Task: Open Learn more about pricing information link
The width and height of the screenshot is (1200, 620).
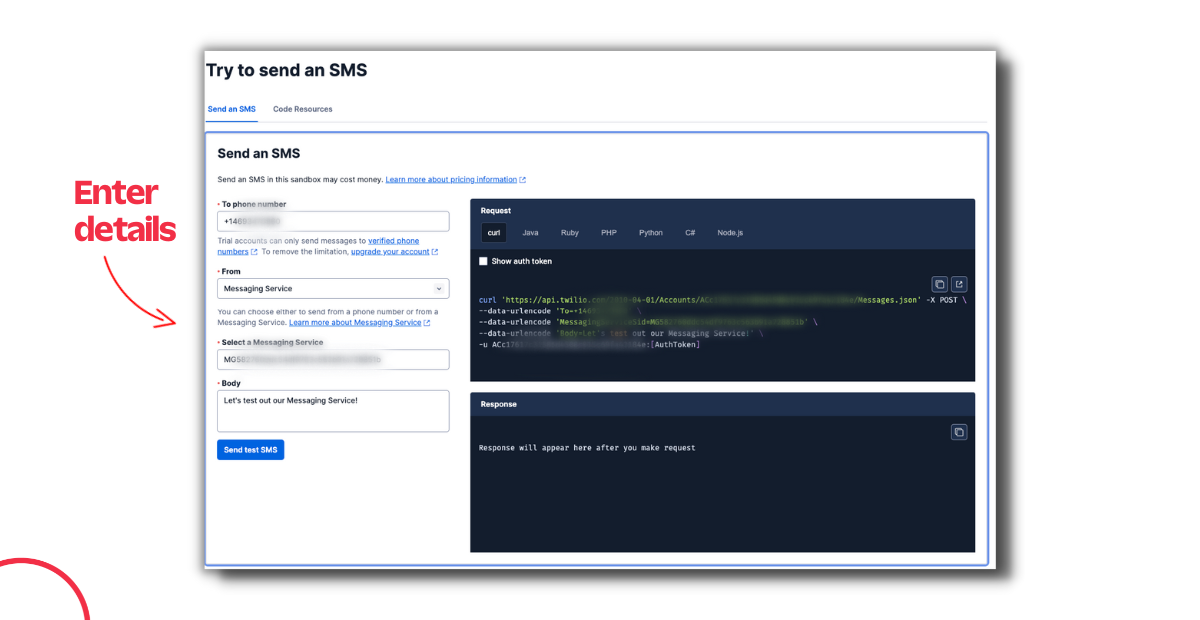Action: click(451, 180)
